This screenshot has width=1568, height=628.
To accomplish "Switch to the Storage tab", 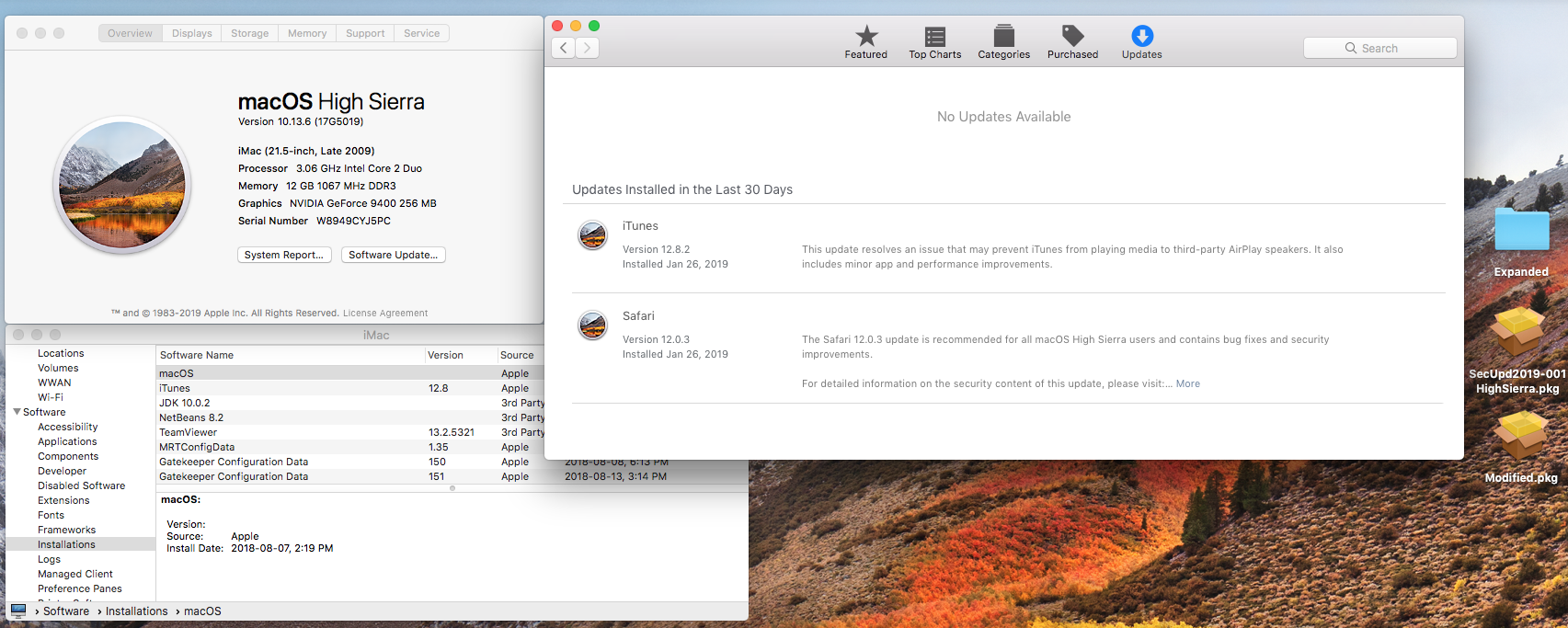I will click(x=249, y=33).
